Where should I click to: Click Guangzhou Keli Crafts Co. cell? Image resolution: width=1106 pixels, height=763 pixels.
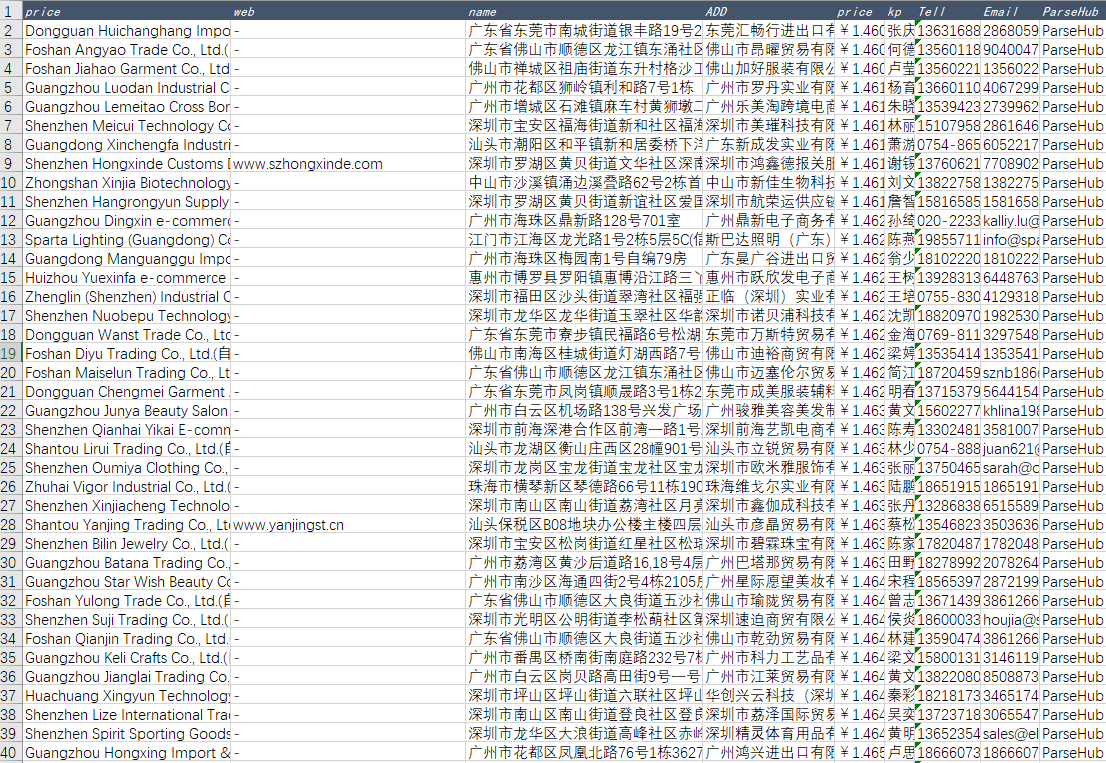coord(127,658)
